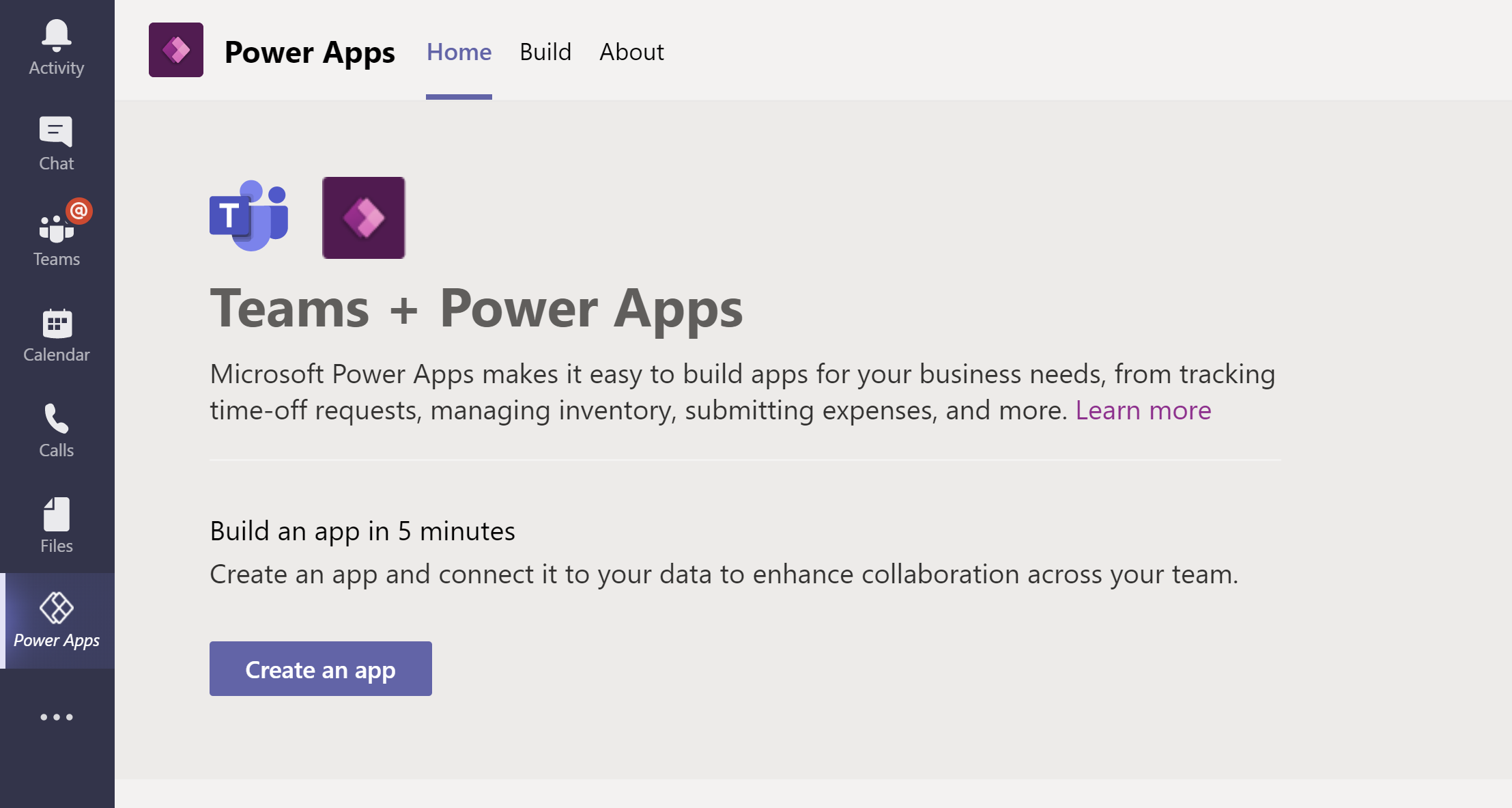Open Activity notifications panel
This screenshot has height=808, width=1512.
click(x=56, y=42)
